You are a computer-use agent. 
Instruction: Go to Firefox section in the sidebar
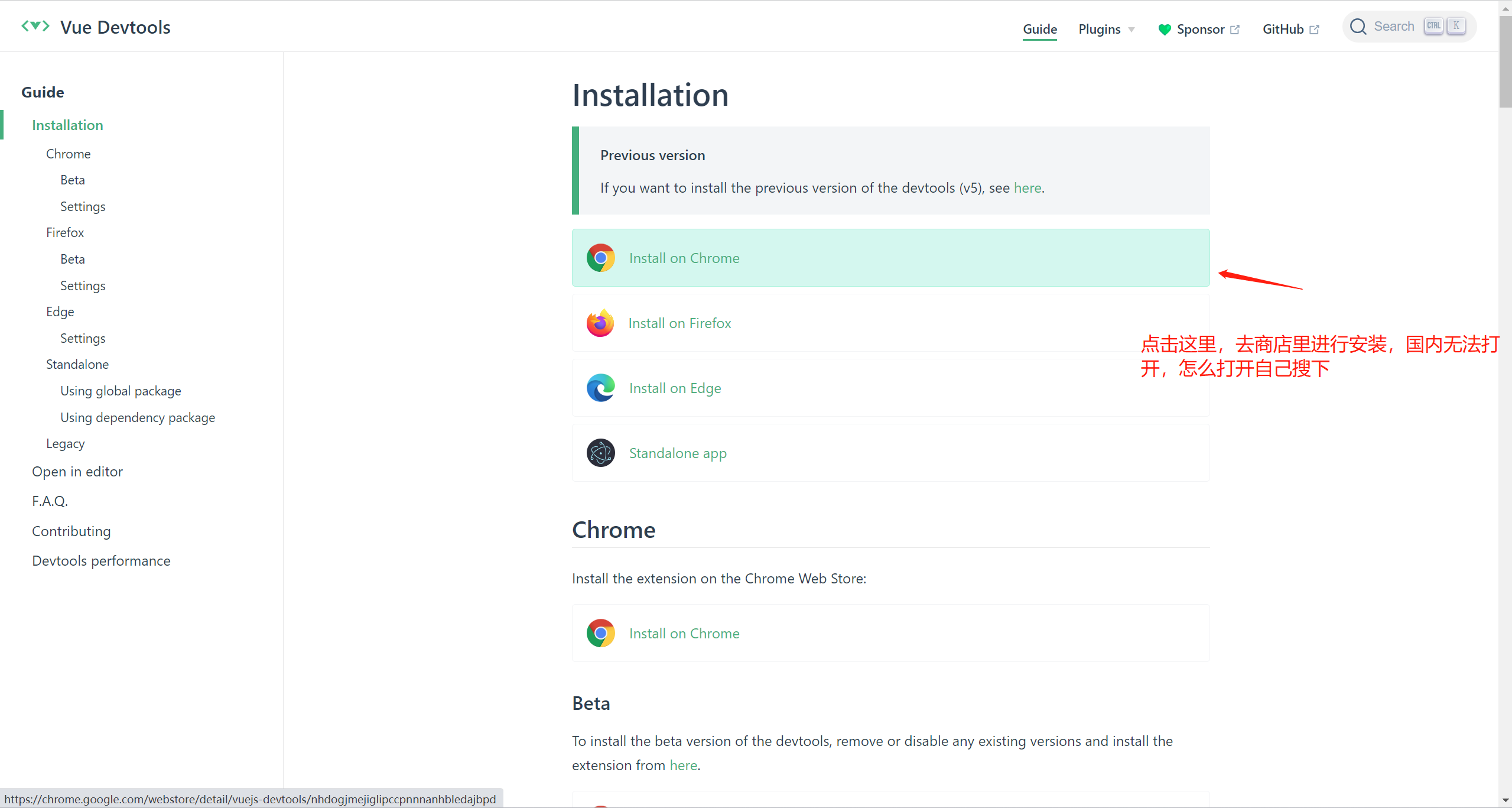65,232
